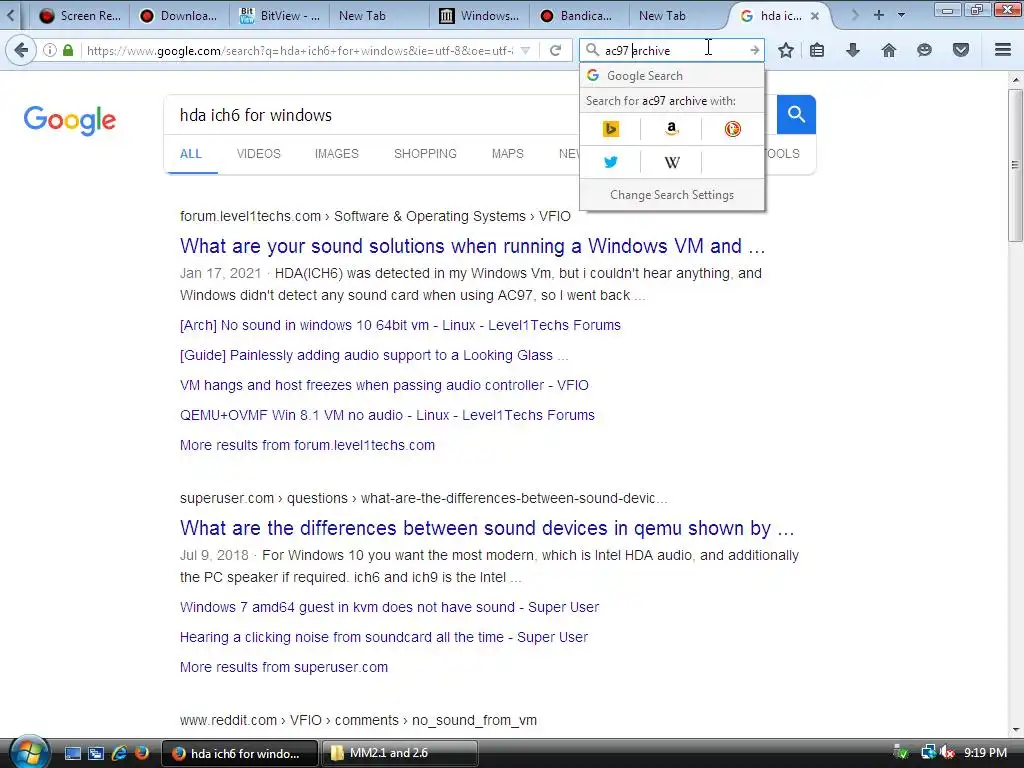Click the Firefox quick launch icon
The image size is (1024, 768).
pos(141,753)
